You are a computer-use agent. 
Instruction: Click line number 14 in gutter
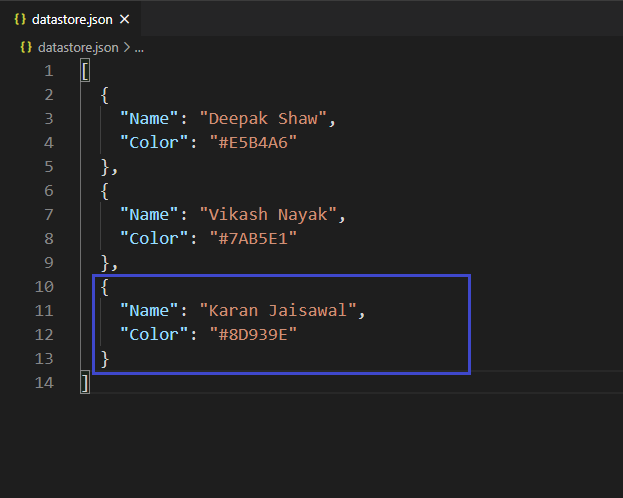[44, 383]
